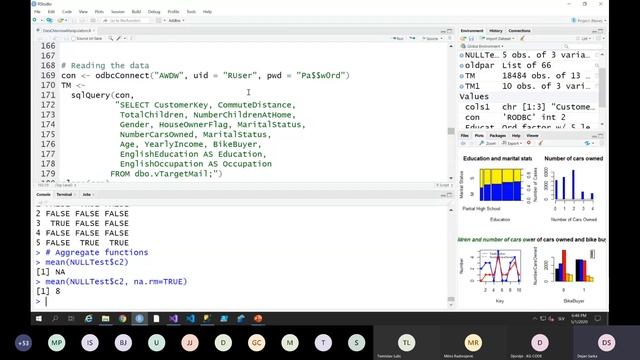Screen dimensions: 640x360
Task: Open the File menu
Action: pos(37,12)
